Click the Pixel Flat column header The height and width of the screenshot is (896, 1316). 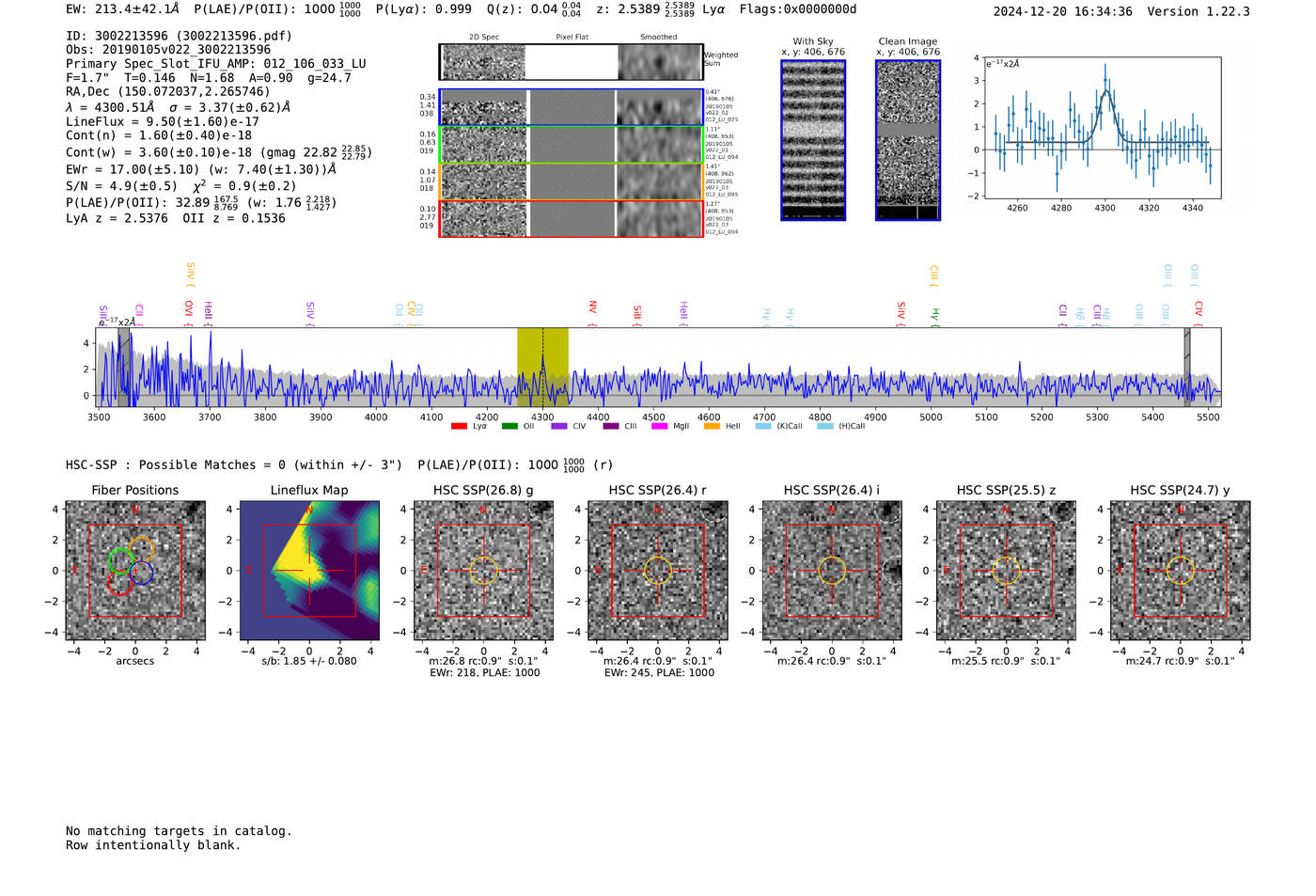572,38
